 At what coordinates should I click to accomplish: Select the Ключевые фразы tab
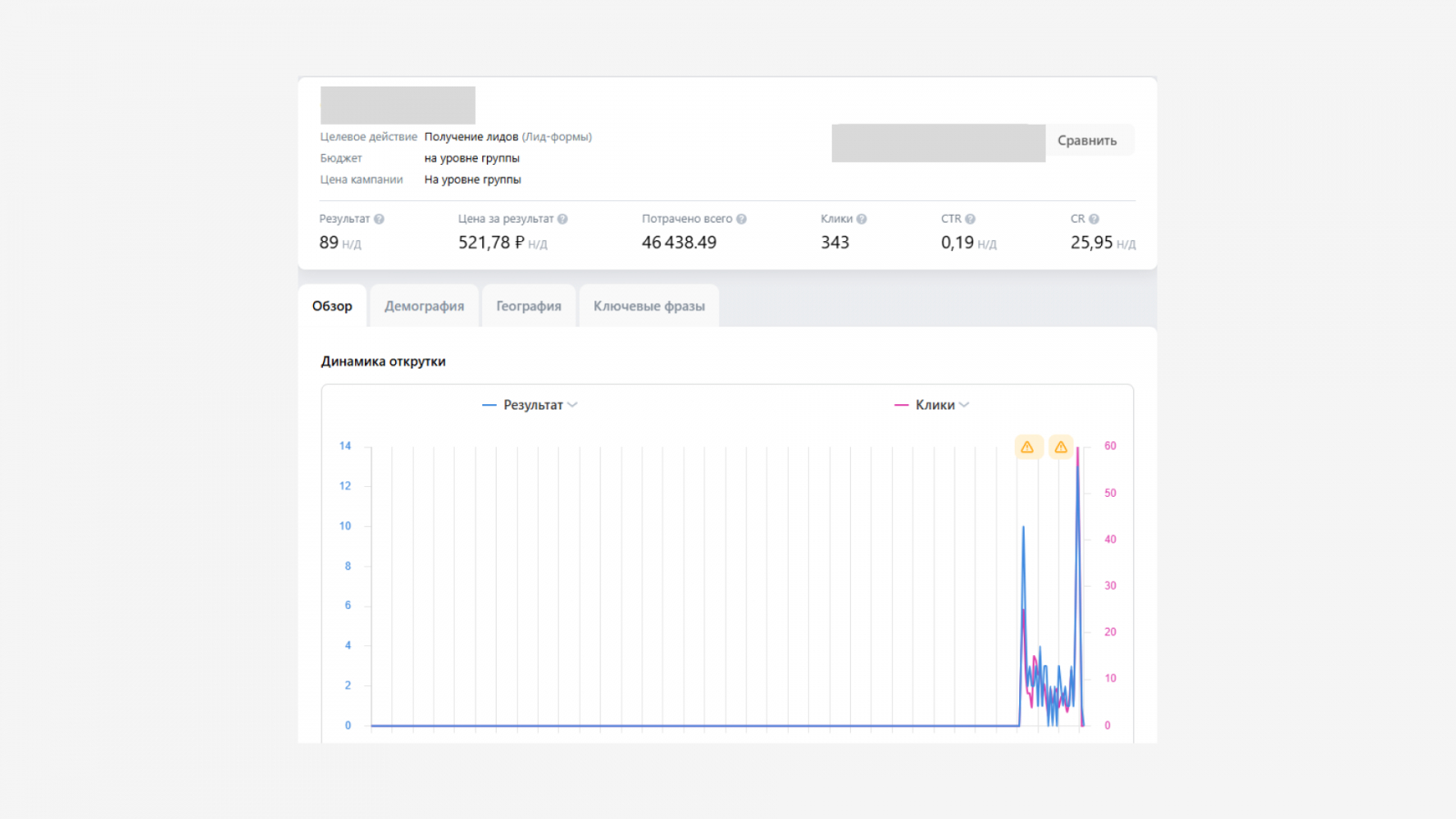[649, 306]
